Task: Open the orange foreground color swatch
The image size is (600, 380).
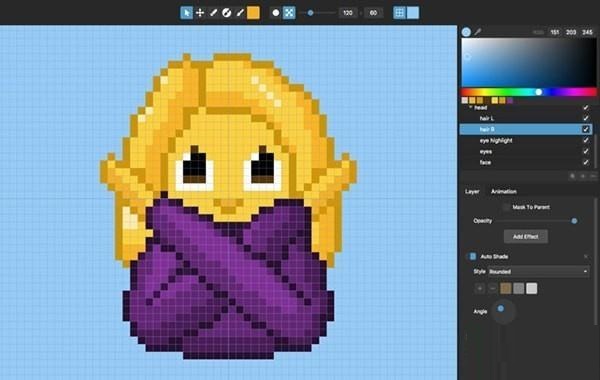Action: [x=253, y=13]
